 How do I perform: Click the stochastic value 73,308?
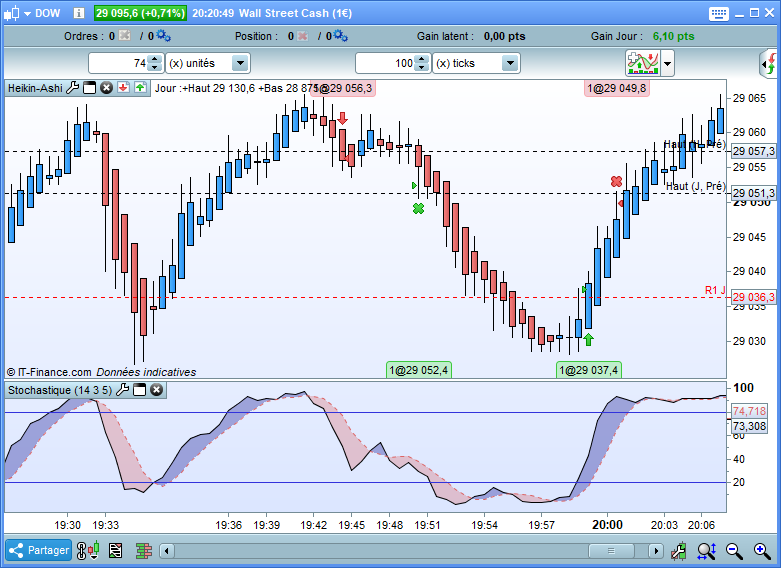coord(749,426)
